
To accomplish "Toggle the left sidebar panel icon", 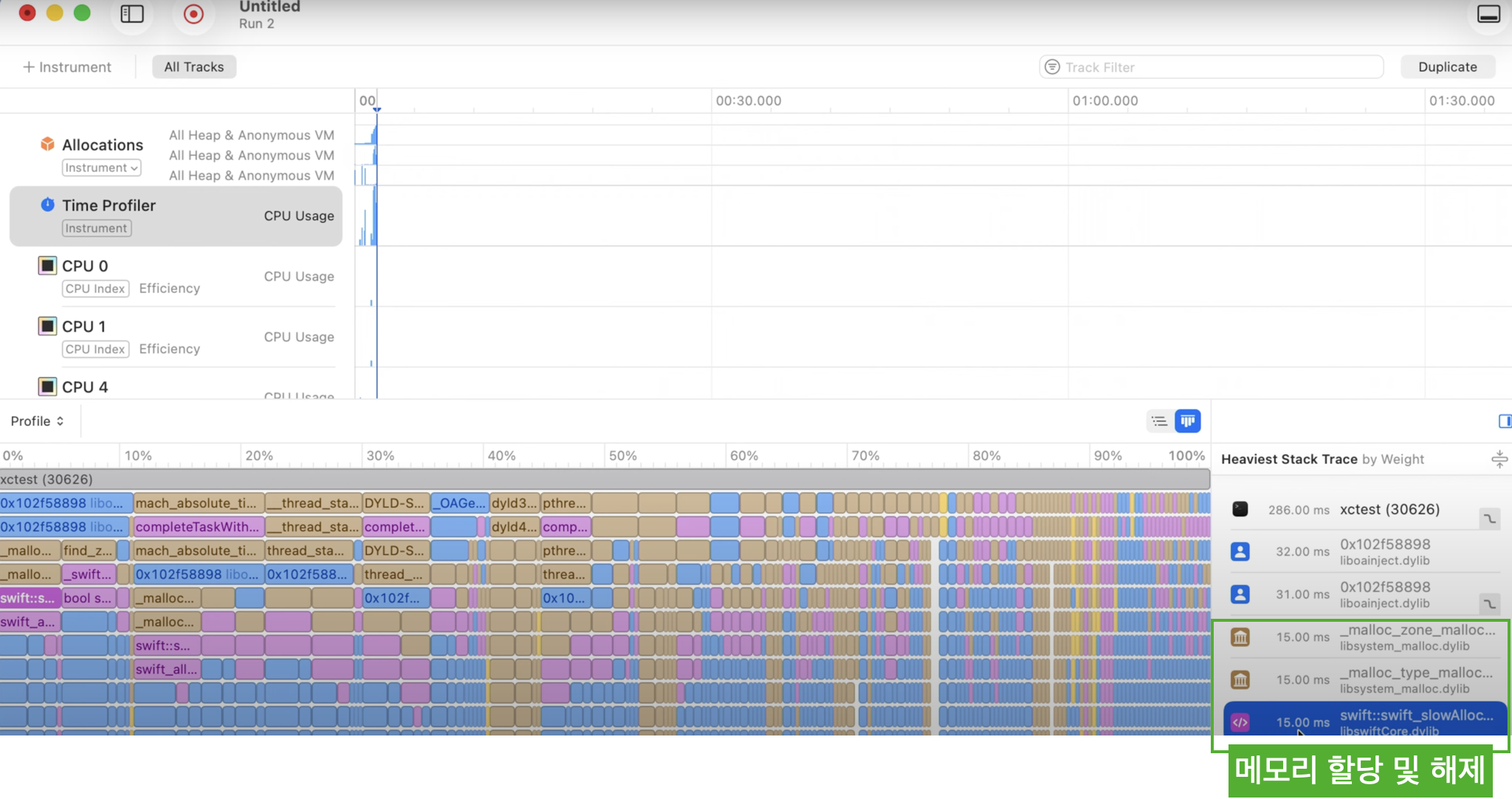I will (x=132, y=14).
